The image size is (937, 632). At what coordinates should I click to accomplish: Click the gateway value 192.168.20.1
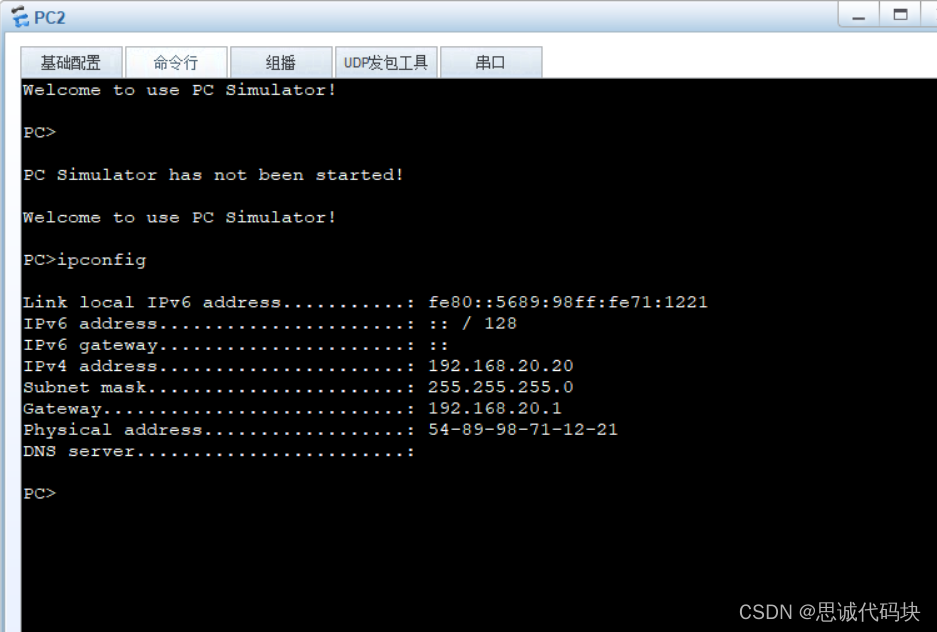click(495, 408)
